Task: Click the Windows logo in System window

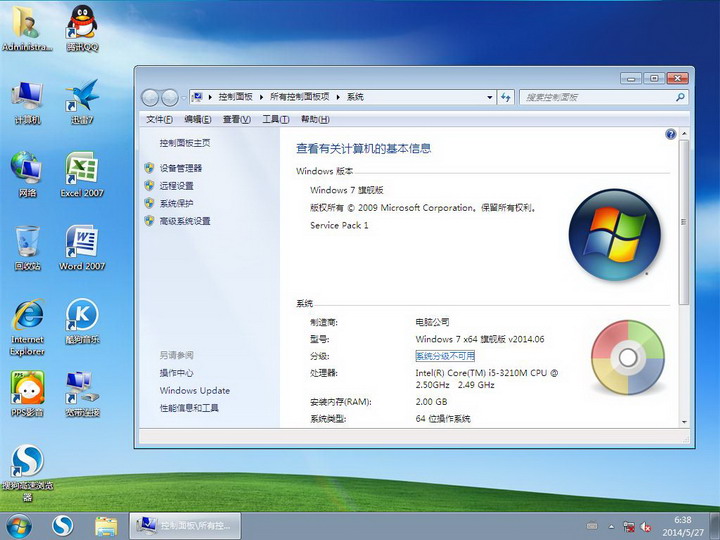Action: (615, 235)
